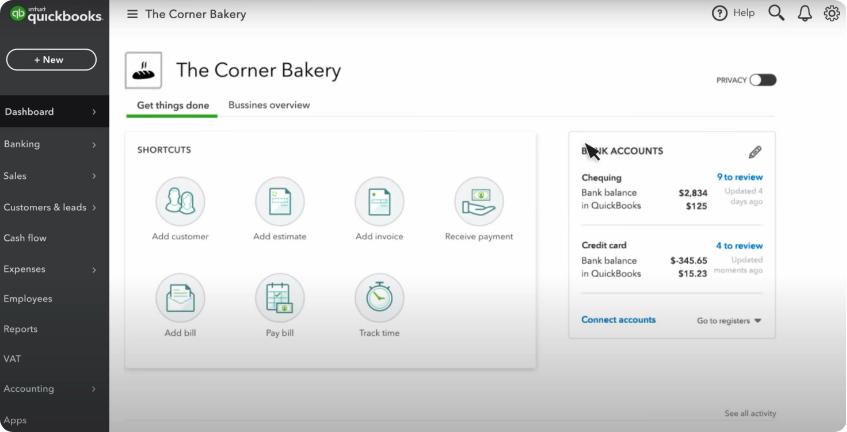
Task: Click the 9 to review link
Action: point(740,177)
